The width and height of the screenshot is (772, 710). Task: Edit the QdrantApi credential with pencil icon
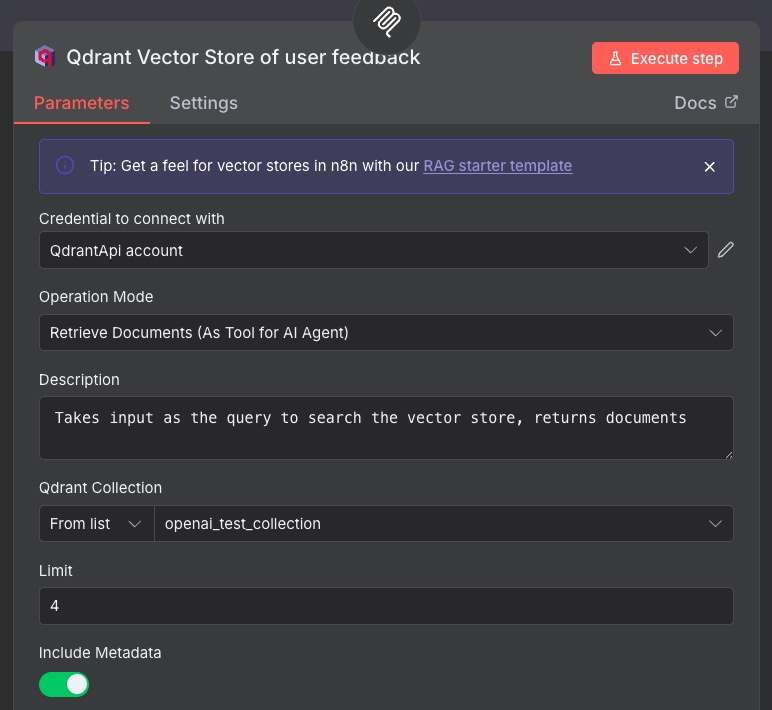click(726, 250)
